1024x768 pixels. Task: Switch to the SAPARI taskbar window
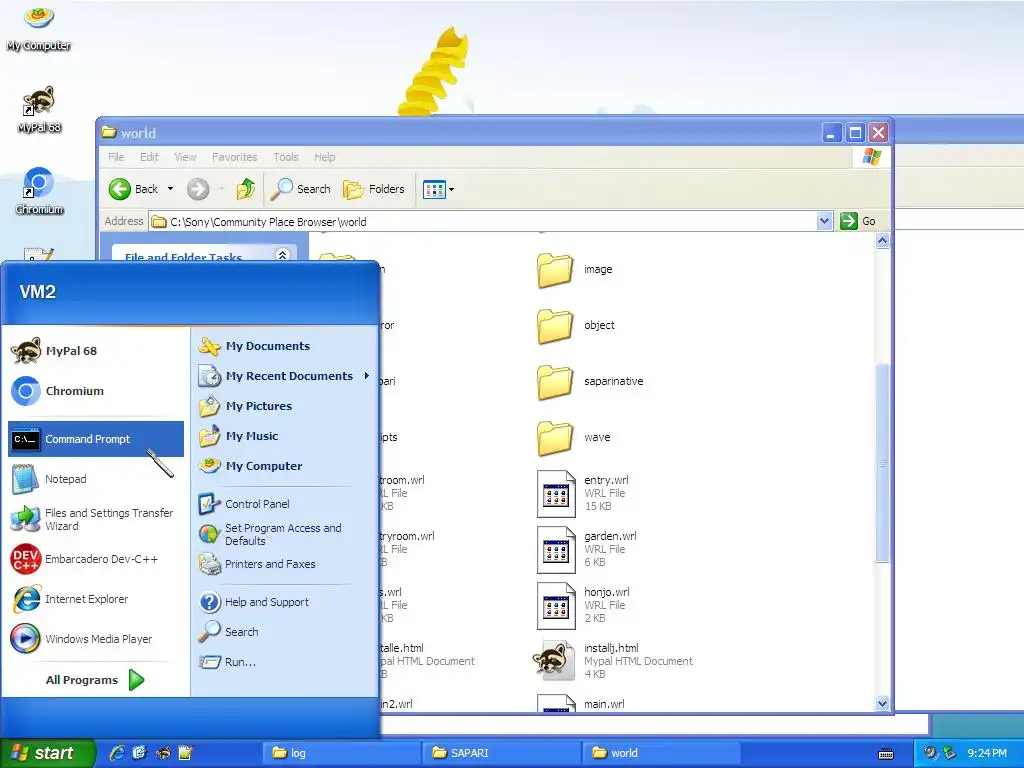click(500, 753)
